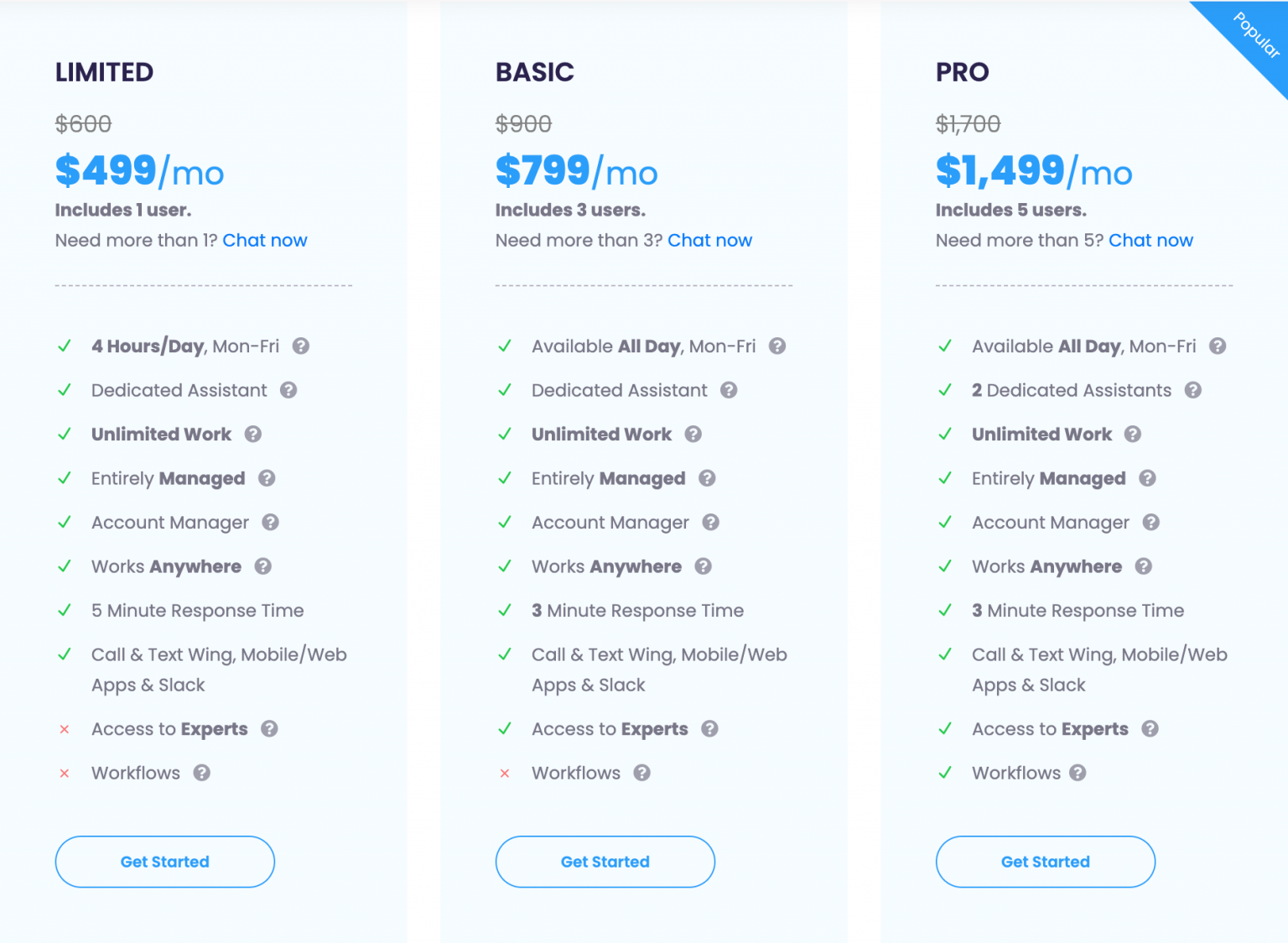The image size is (1288, 943).
Task: Click Available All Day tooltip in BASIC plan
Action: point(776,346)
